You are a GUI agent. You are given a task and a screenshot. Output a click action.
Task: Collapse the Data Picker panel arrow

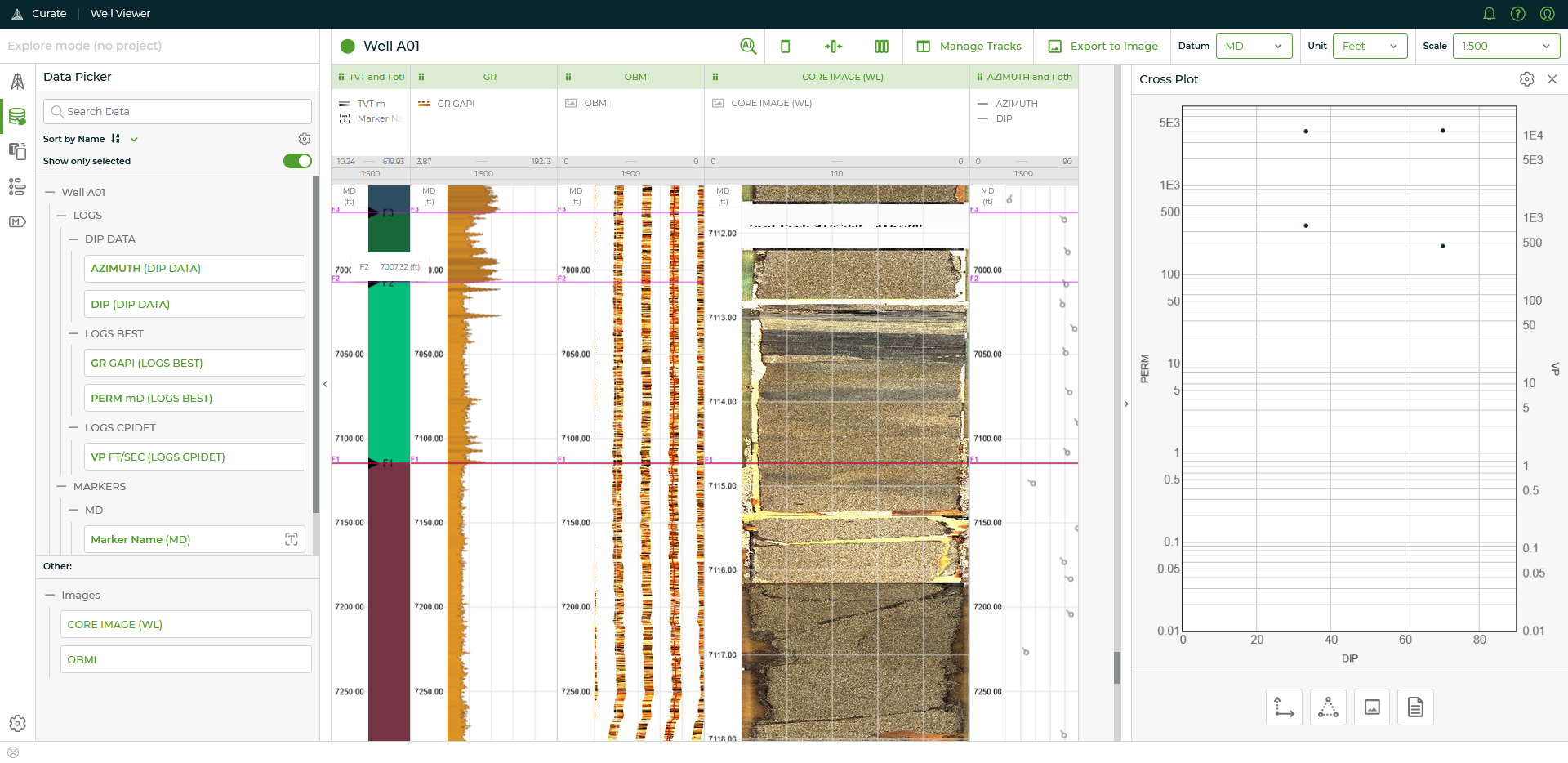pyautogui.click(x=325, y=384)
